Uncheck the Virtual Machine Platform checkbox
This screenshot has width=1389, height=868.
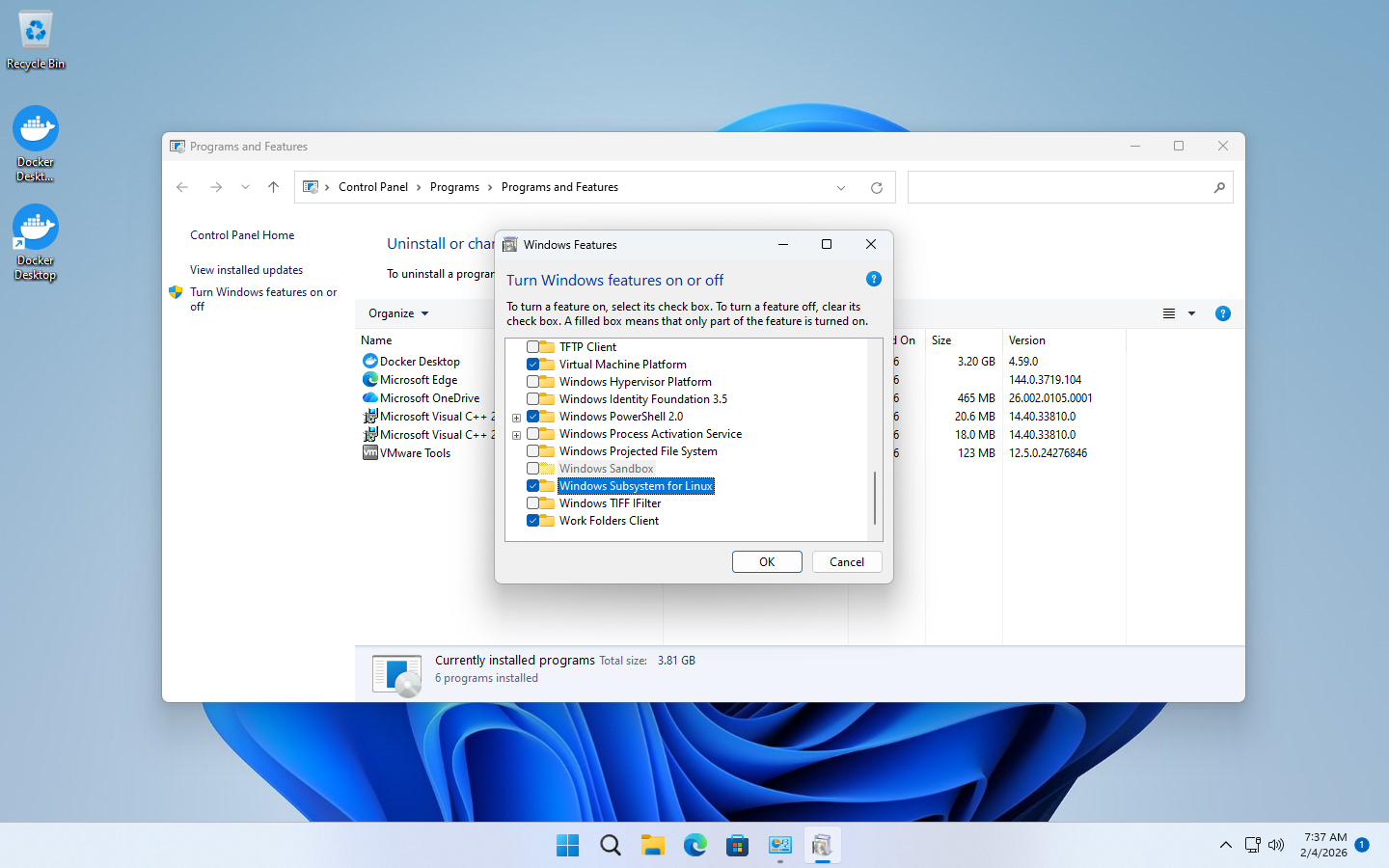[x=532, y=365]
